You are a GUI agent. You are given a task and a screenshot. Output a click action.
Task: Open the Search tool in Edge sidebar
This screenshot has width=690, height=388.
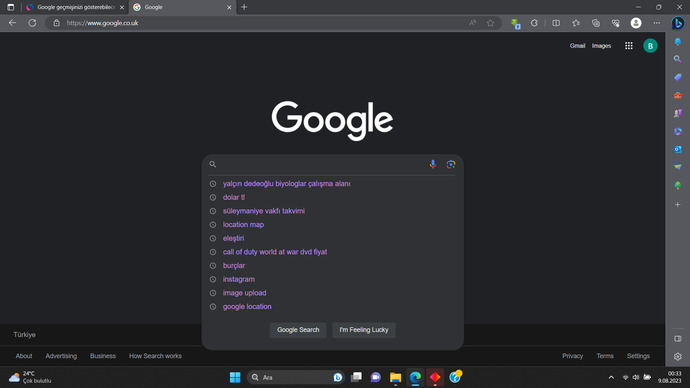[678, 59]
